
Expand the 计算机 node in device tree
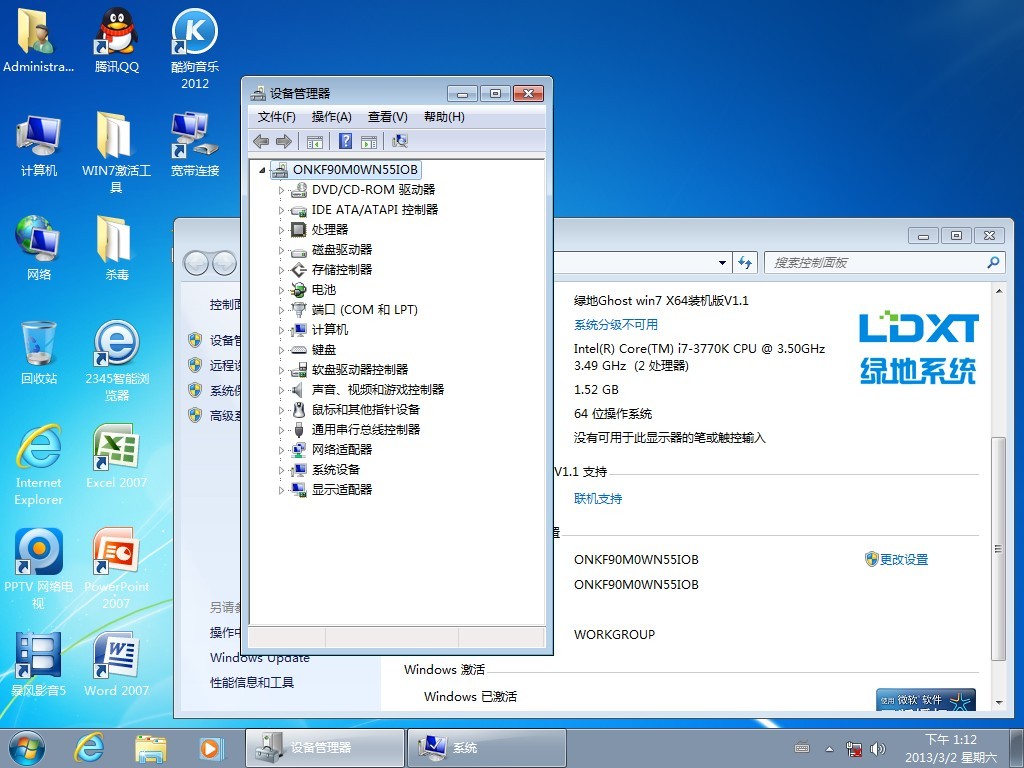281,330
